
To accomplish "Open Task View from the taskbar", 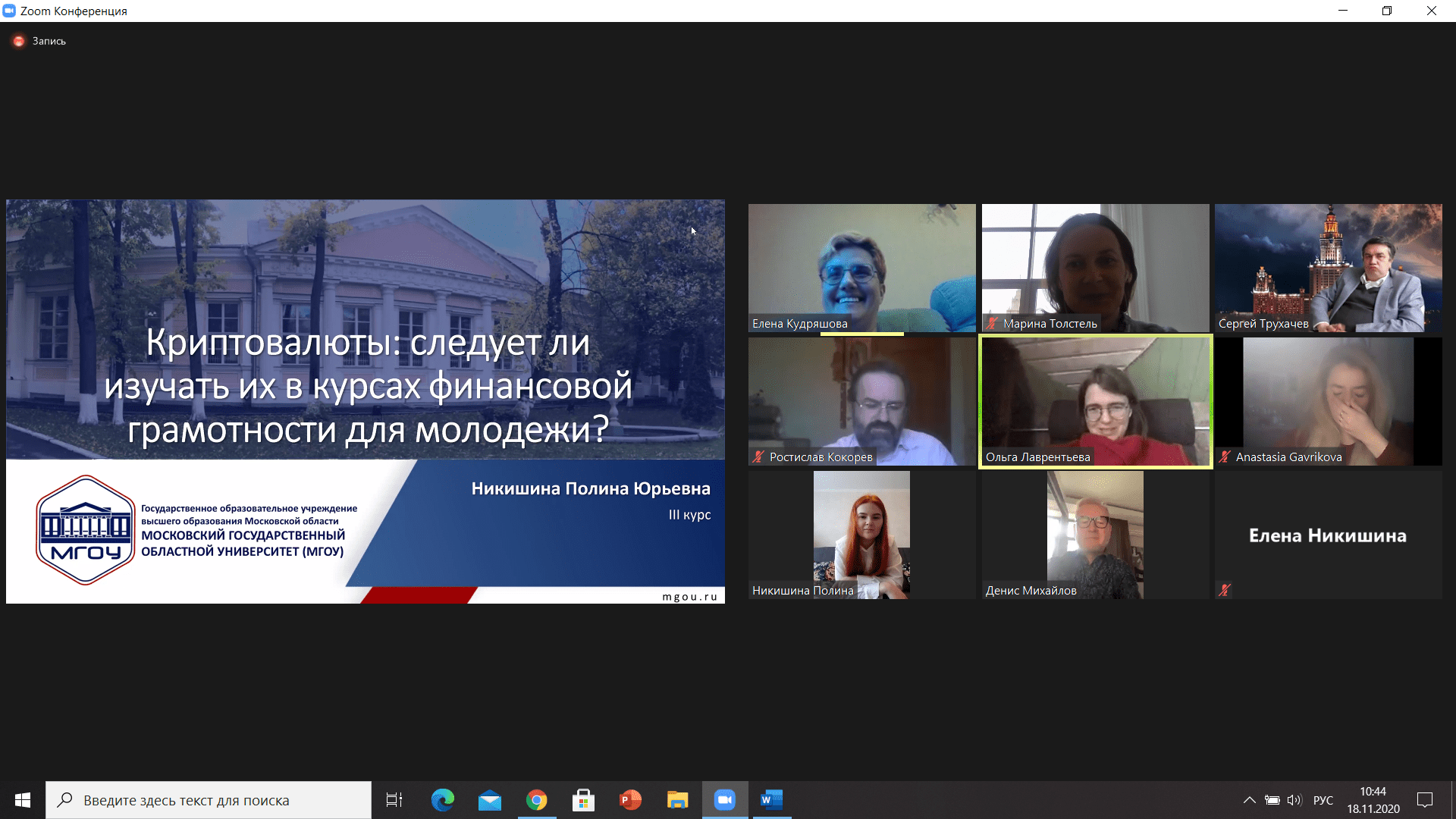I will (x=394, y=800).
